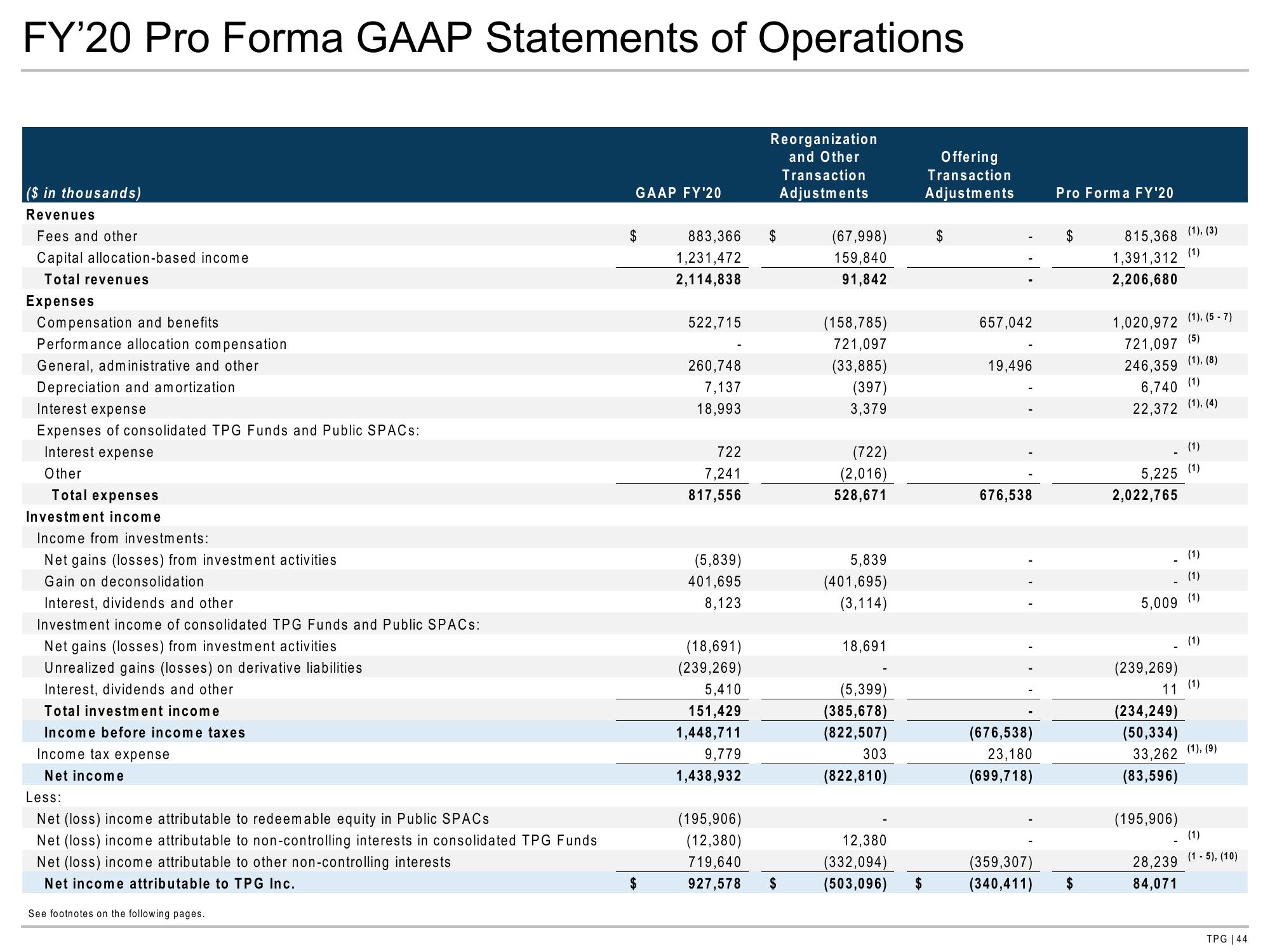Select the value 260,748

click(x=714, y=366)
